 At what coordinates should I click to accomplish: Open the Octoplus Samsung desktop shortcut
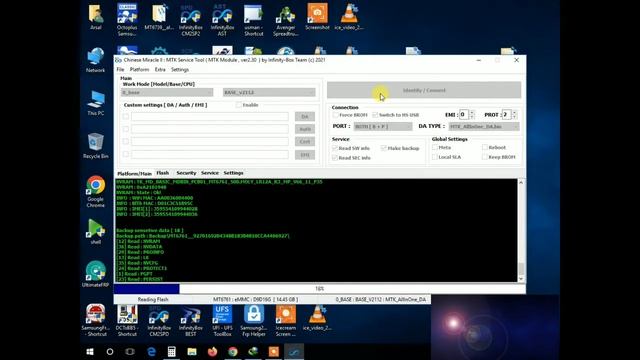pyautogui.click(x=127, y=19)
